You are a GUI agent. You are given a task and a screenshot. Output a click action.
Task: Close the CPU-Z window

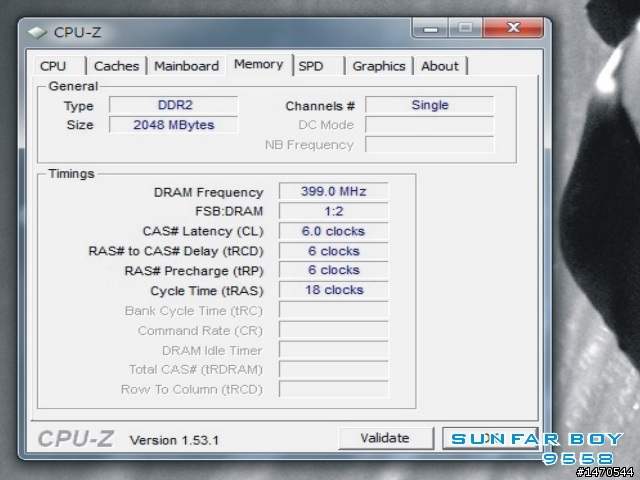[513, 28]
